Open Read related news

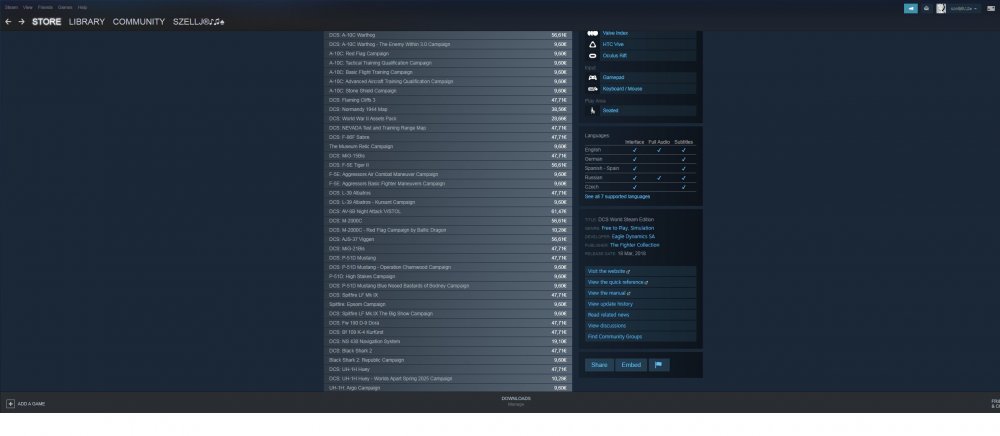[x=640, y=315]
